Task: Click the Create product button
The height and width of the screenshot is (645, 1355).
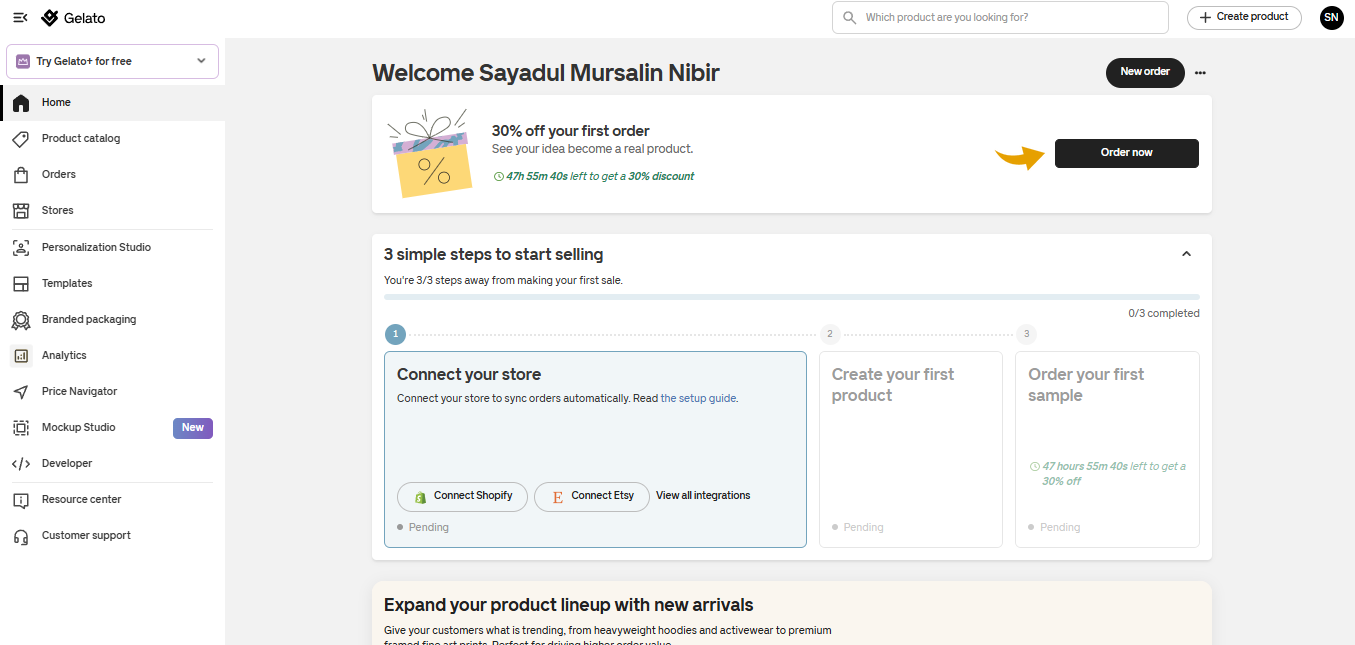Action: coord(1244,17)
